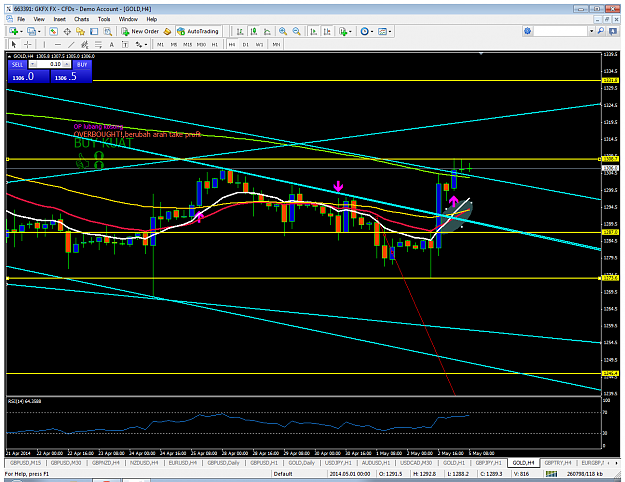The image size is (625, 482).
Task: Choose the trendline drawing tool
Action: pyautogui.click(x=71, y=44)
